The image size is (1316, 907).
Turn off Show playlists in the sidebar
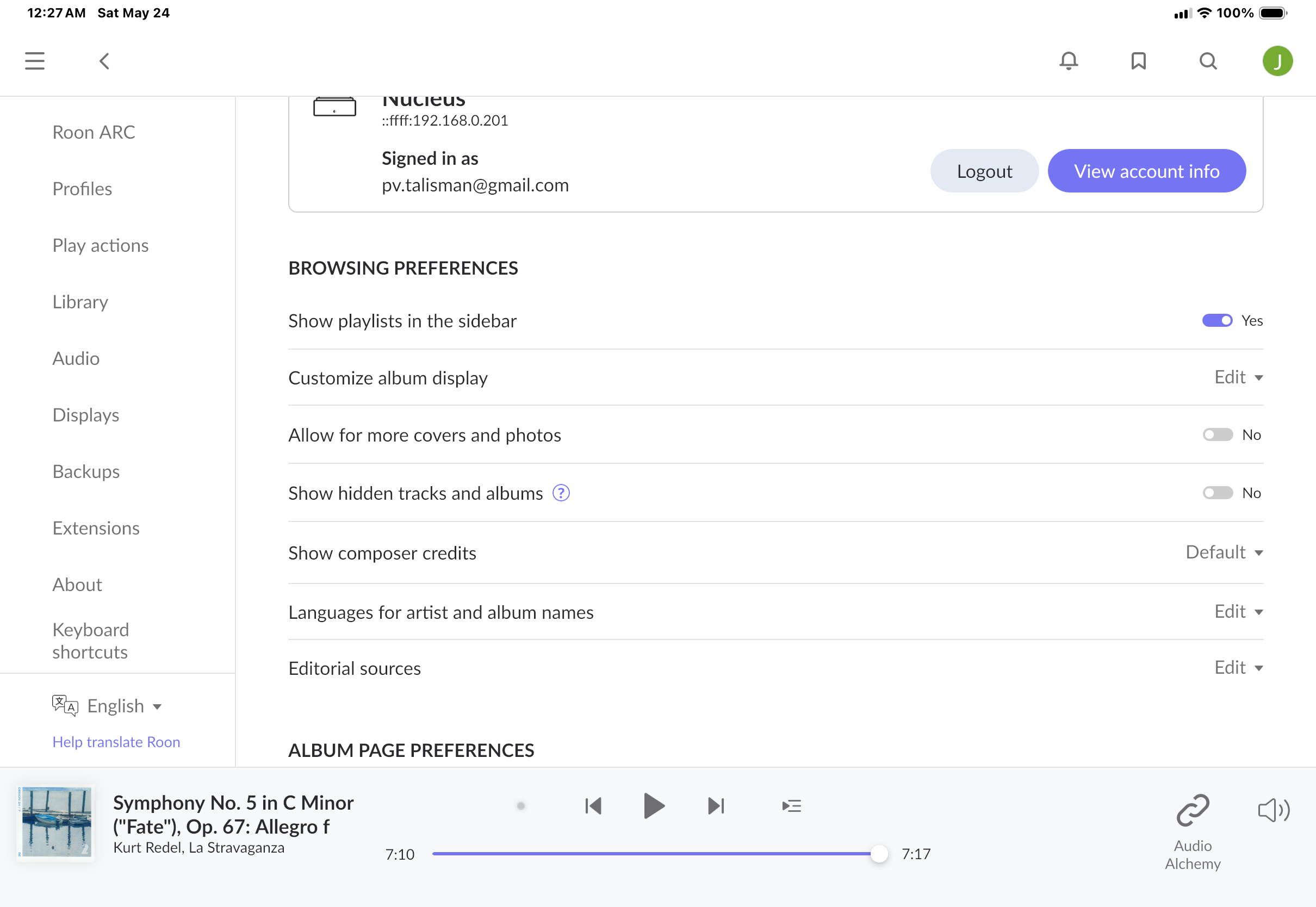(x=1217, y=320)
